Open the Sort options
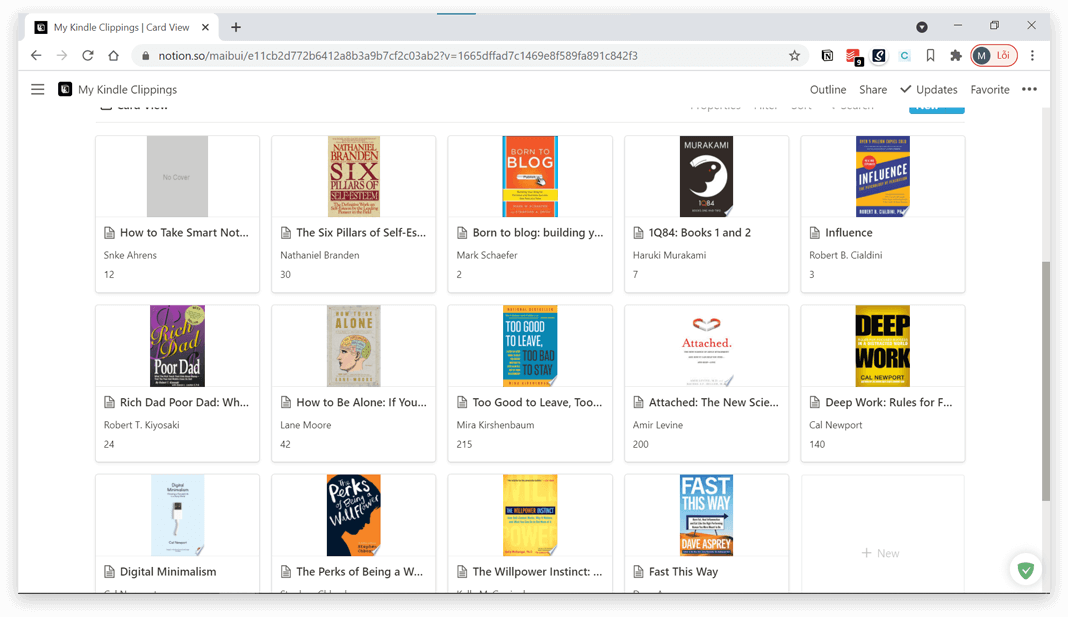The height and width of the screenshot is (617, 1068). click(801, 105)
